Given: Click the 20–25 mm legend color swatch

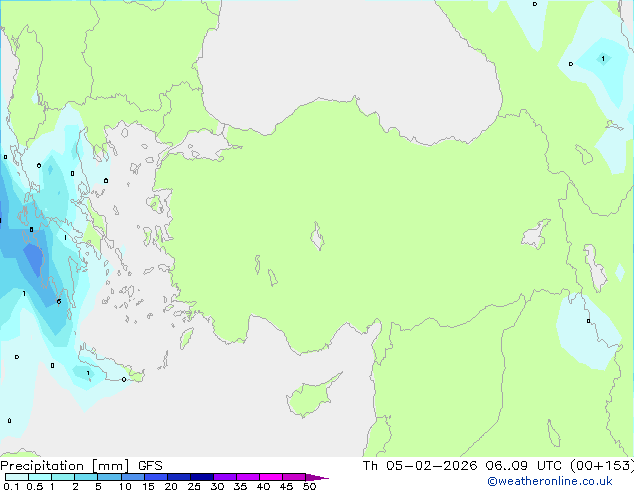Looking at the screenshot, I should (178, 477).
